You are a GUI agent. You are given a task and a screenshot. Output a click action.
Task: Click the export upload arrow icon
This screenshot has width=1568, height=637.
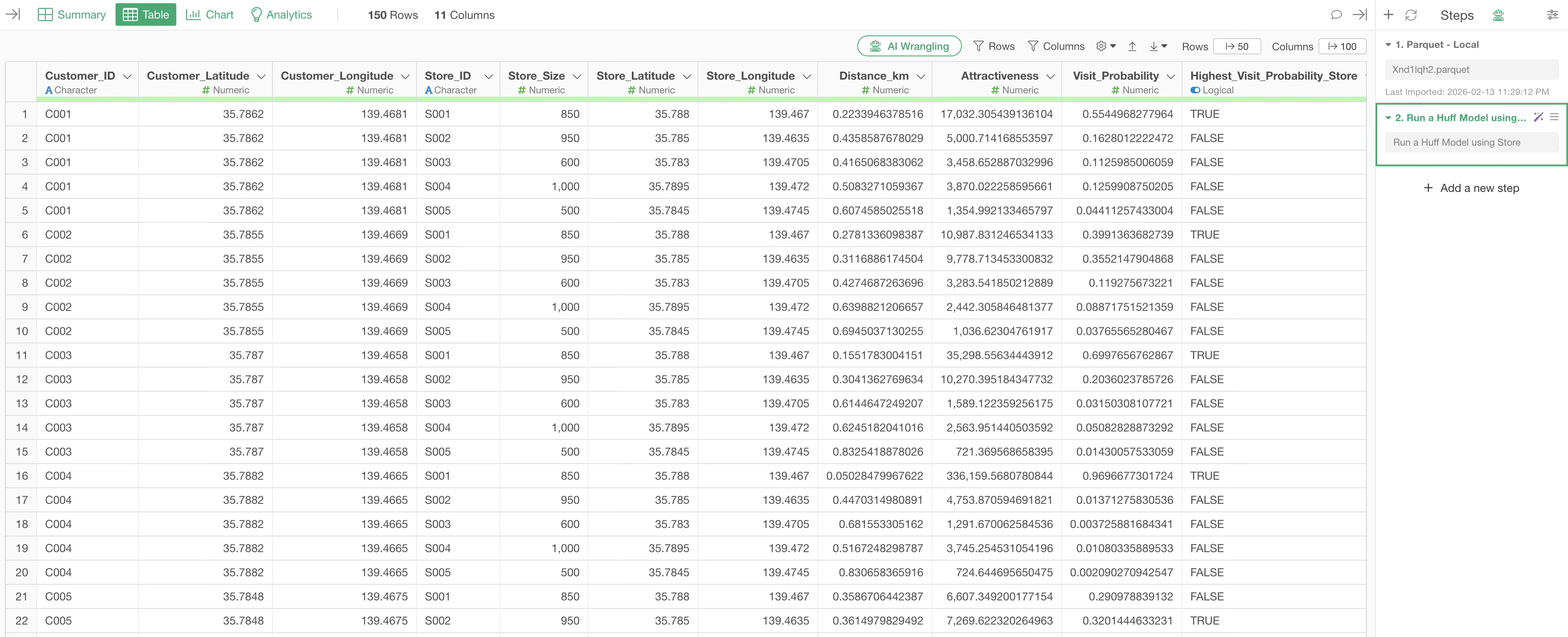point(1132,46)
